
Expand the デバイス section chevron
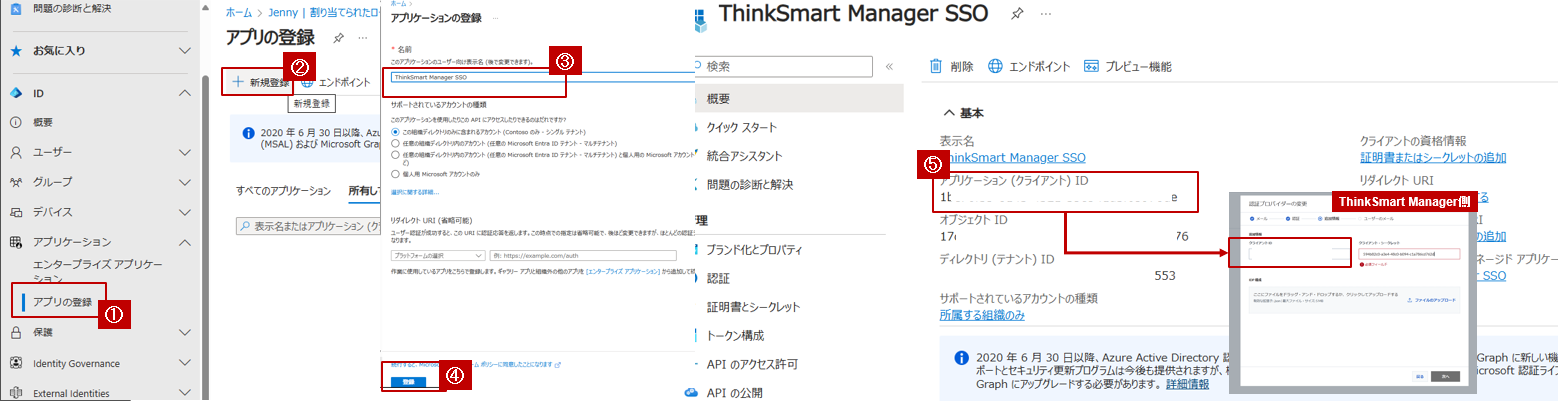click(x=184, y=212)
